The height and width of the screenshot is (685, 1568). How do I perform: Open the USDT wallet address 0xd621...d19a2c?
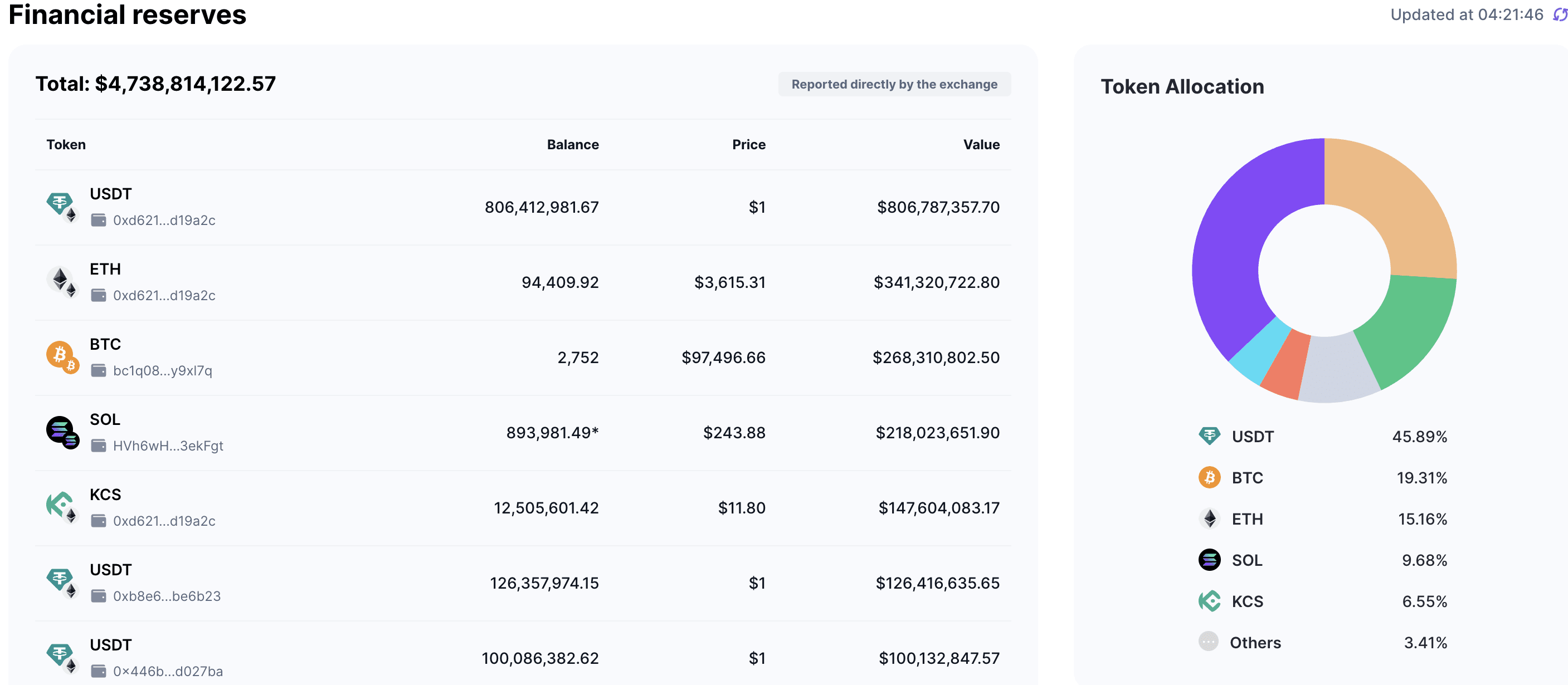pyautogui.click(x=164, y=220)
